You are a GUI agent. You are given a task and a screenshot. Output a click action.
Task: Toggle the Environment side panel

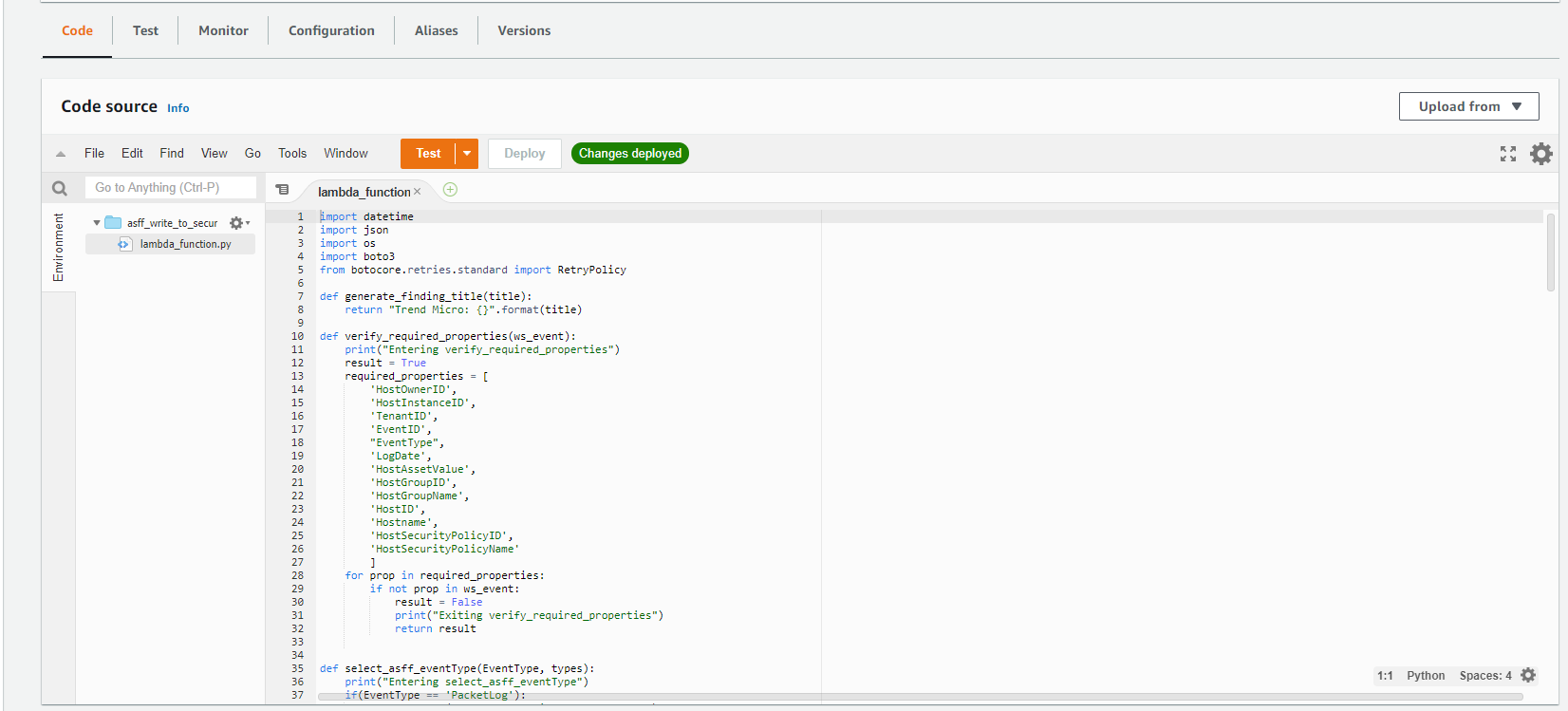(59, 247)
